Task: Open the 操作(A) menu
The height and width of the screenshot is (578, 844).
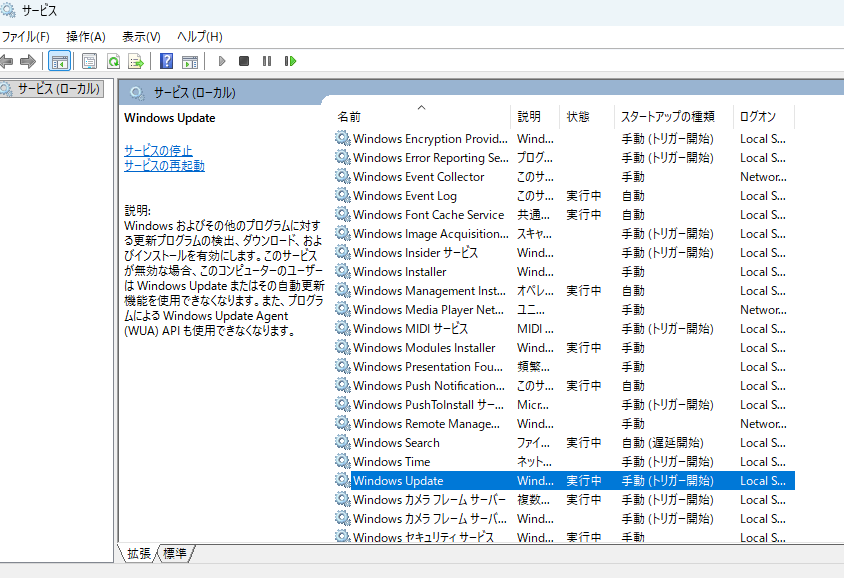Action: click(x=86, y=37)
